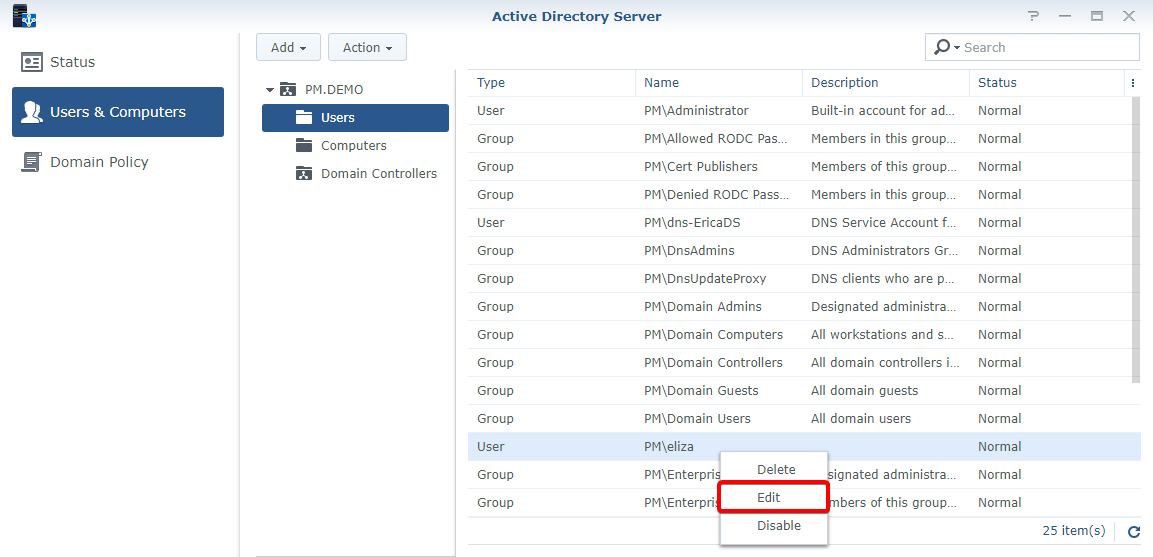Open the Add dropdown button

[x=288, y=47]
